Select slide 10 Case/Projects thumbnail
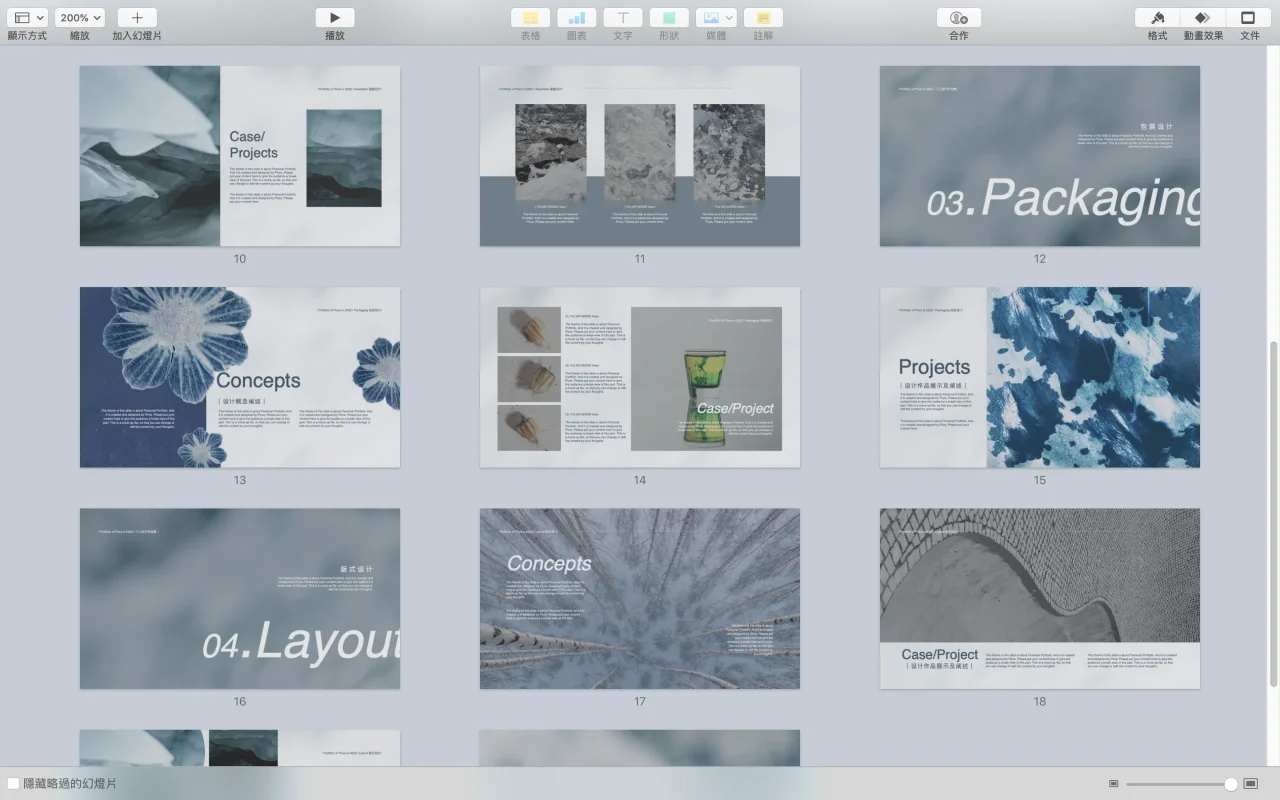 240,156
